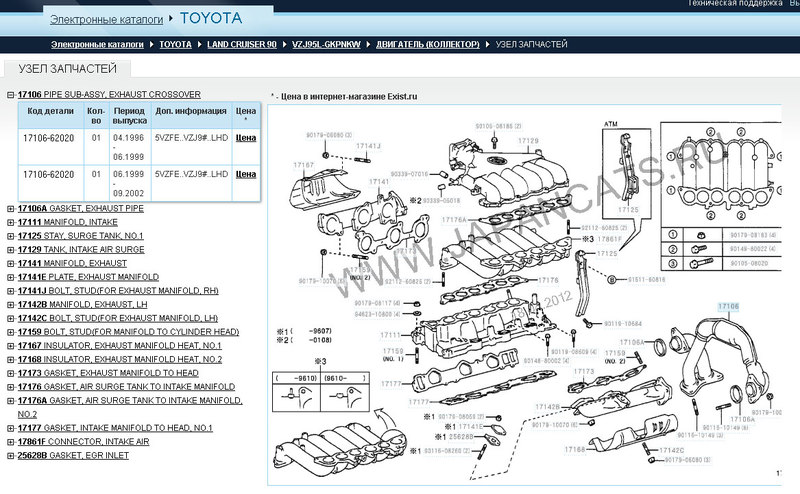
Task: Click 17141E label in diagram
Action: (470, 427)
